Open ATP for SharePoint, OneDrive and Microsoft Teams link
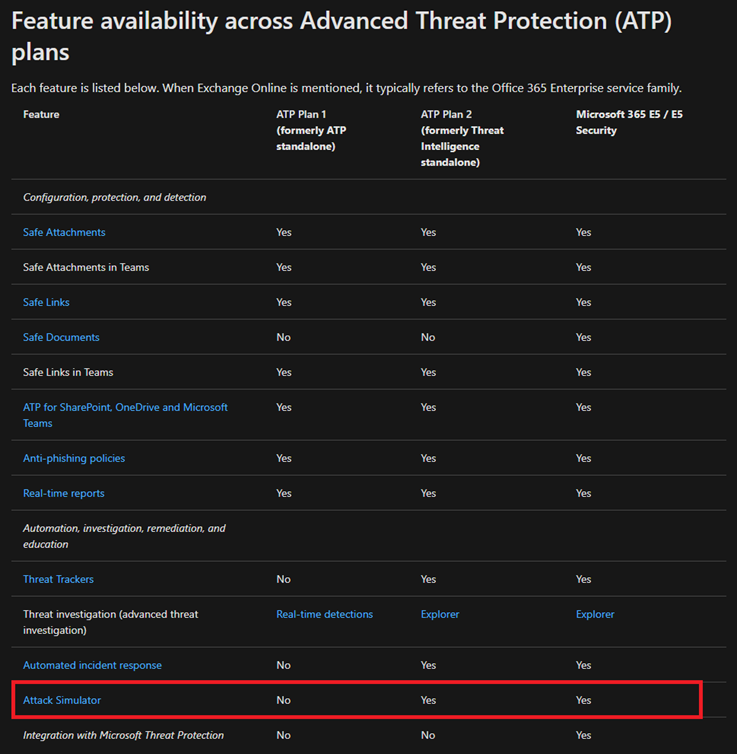 tap(125, 415)
